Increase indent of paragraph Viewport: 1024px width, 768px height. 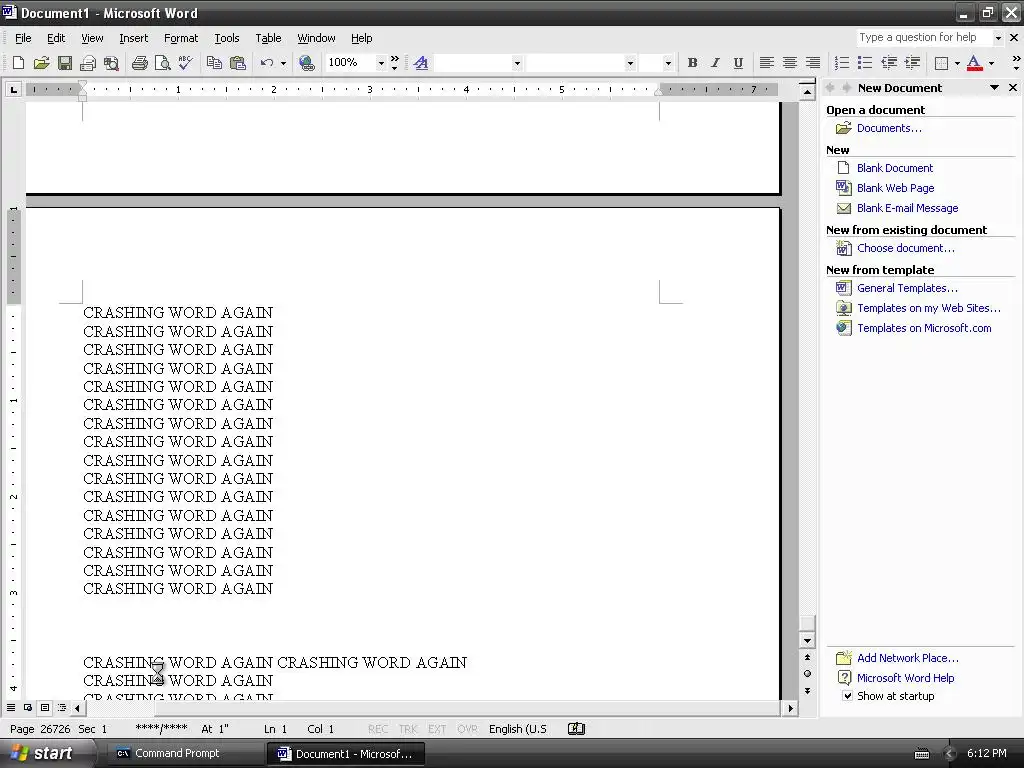point(912,63)
